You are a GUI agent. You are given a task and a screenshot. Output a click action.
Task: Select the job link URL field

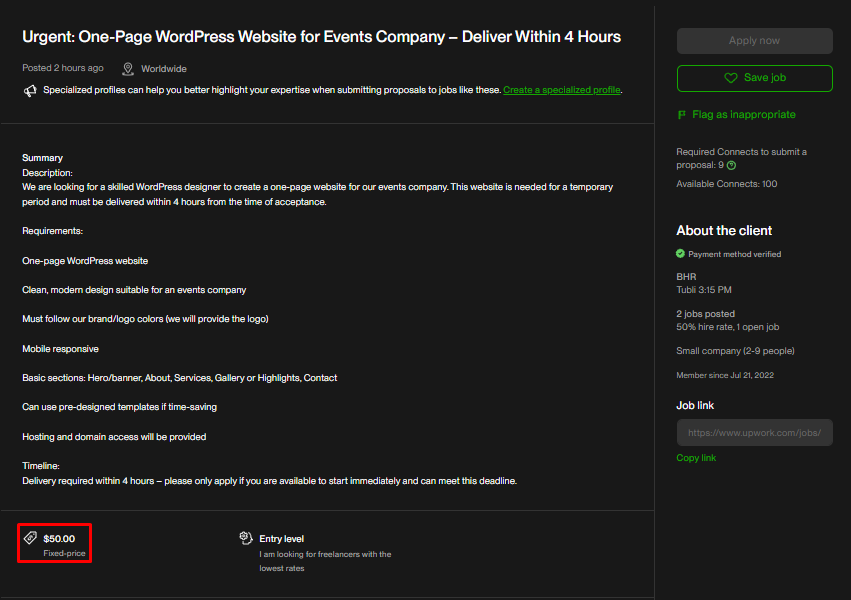pos(754,432)
